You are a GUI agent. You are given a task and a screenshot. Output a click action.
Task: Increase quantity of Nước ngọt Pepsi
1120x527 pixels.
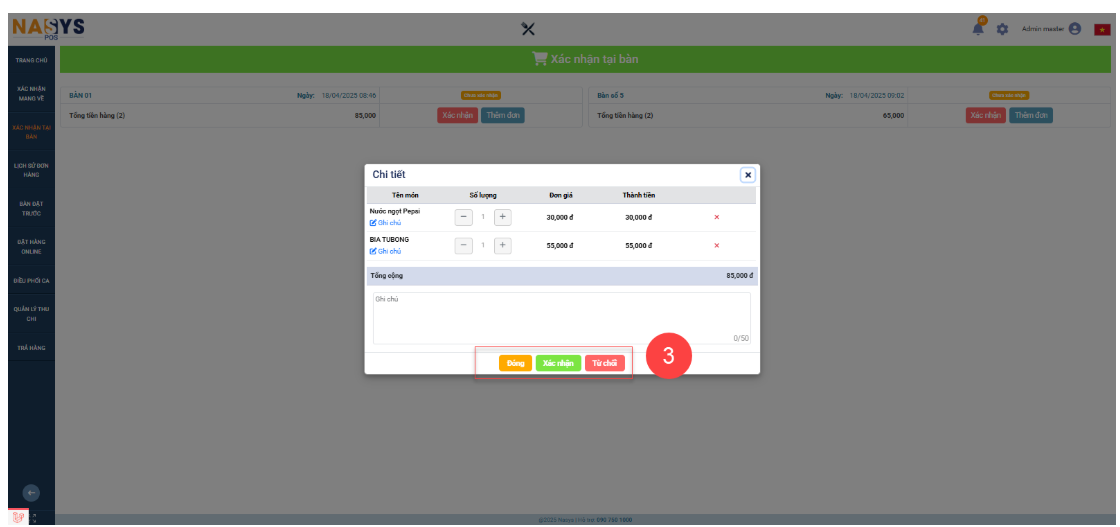click(x=502, y=217)
